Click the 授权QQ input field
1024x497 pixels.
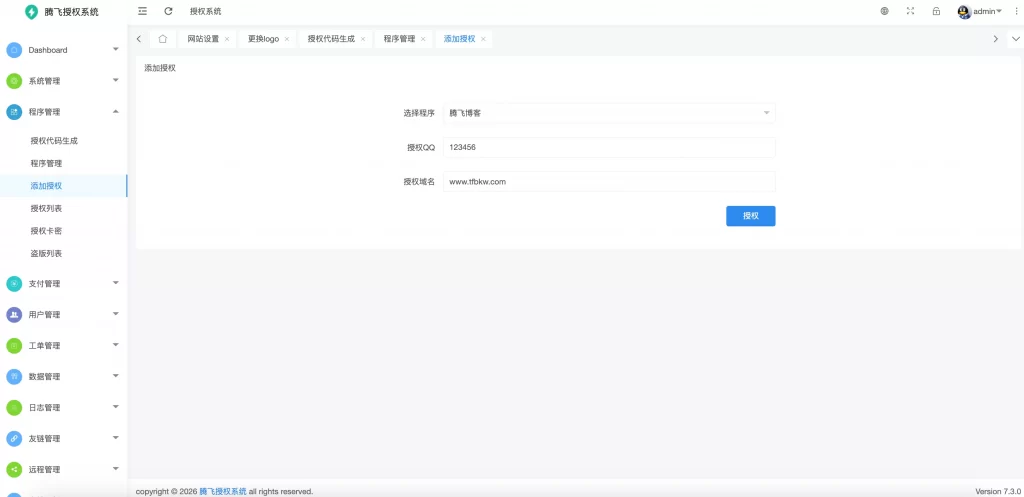[x=609, y=148]
